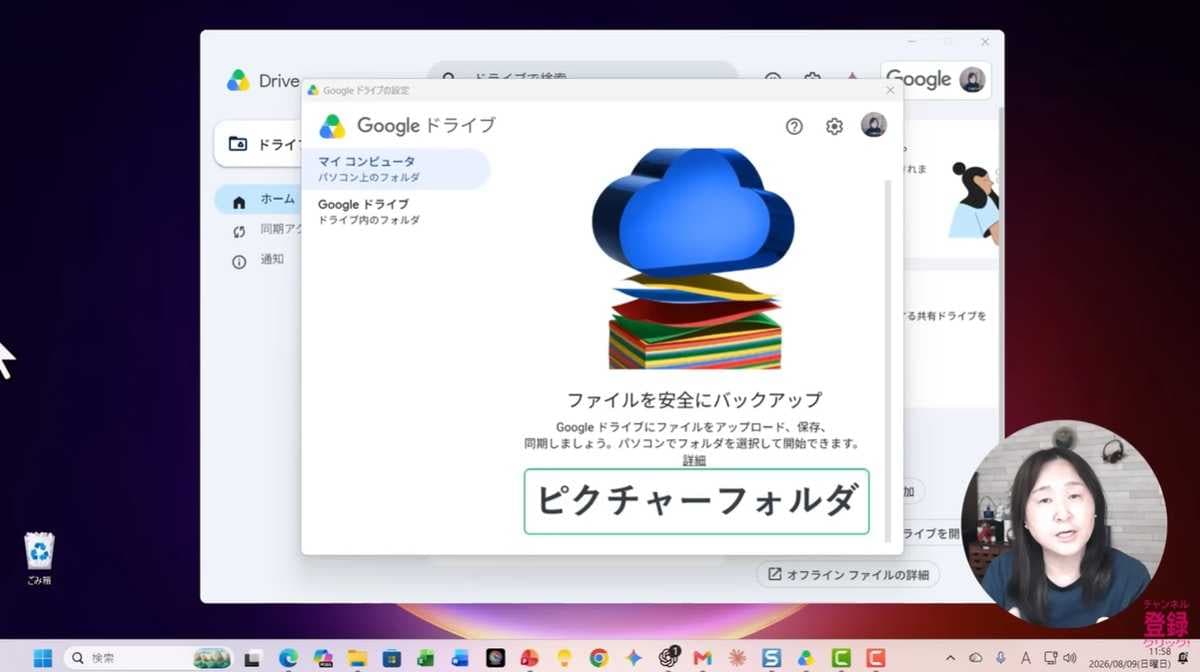1200x672 pixels.
Task: Click the cloud icon in system tray
Action: 975,658
